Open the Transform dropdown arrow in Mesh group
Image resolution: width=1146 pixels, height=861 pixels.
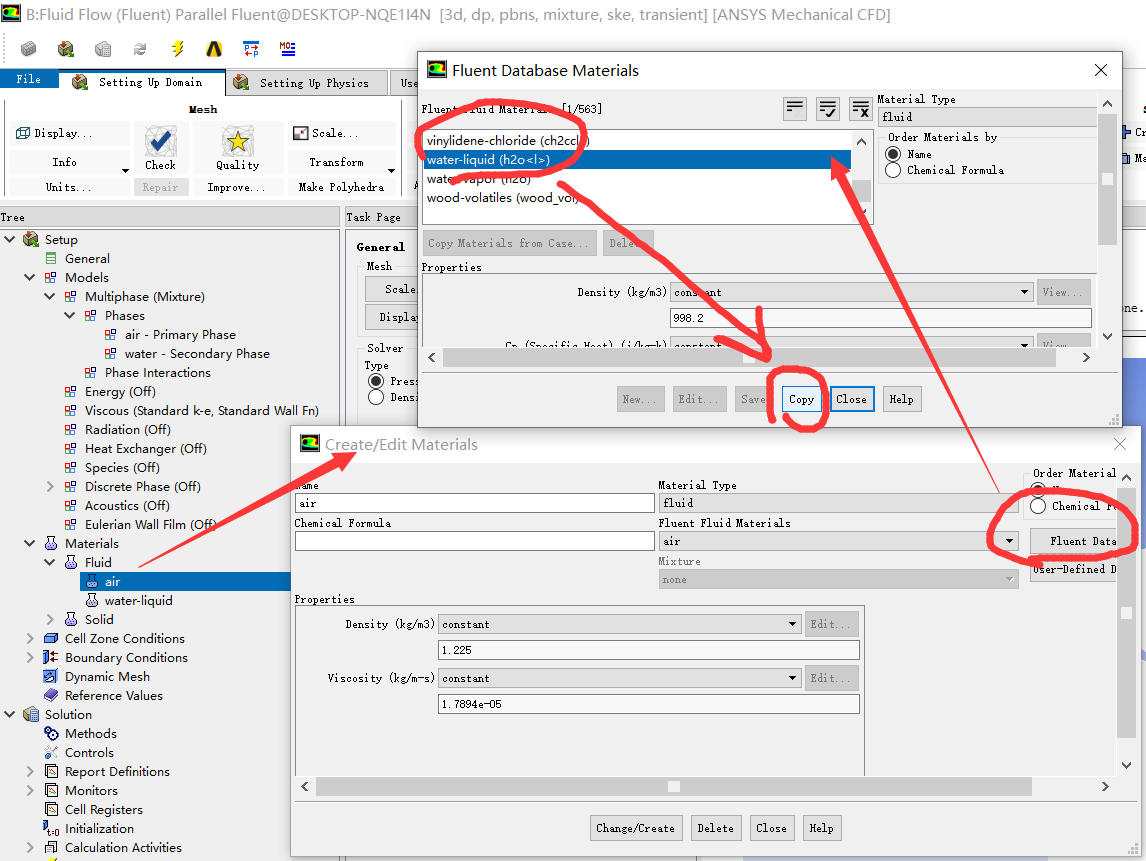click(391, 170)
